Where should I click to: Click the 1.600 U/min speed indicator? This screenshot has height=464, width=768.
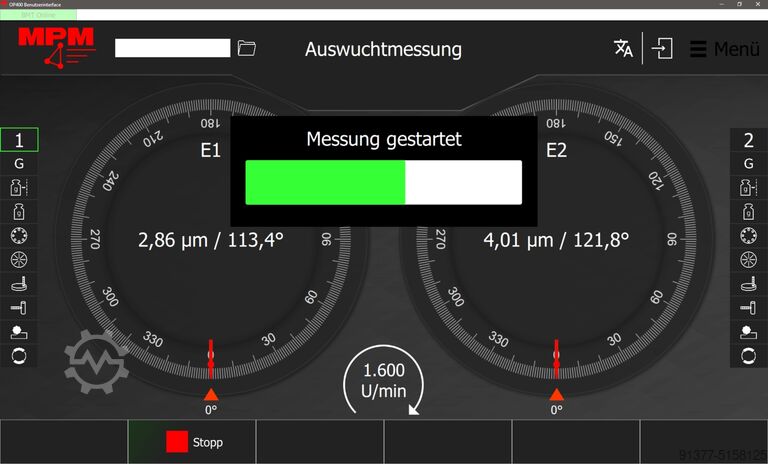click(x=384, y=381)
